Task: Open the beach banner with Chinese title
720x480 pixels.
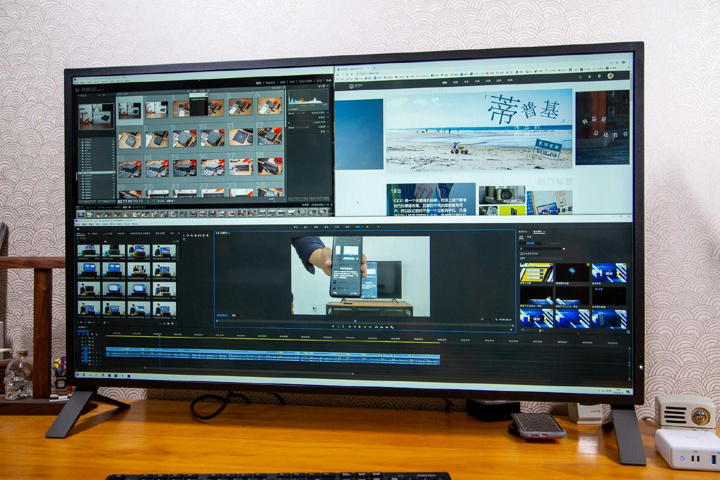Action: (478, 130)
